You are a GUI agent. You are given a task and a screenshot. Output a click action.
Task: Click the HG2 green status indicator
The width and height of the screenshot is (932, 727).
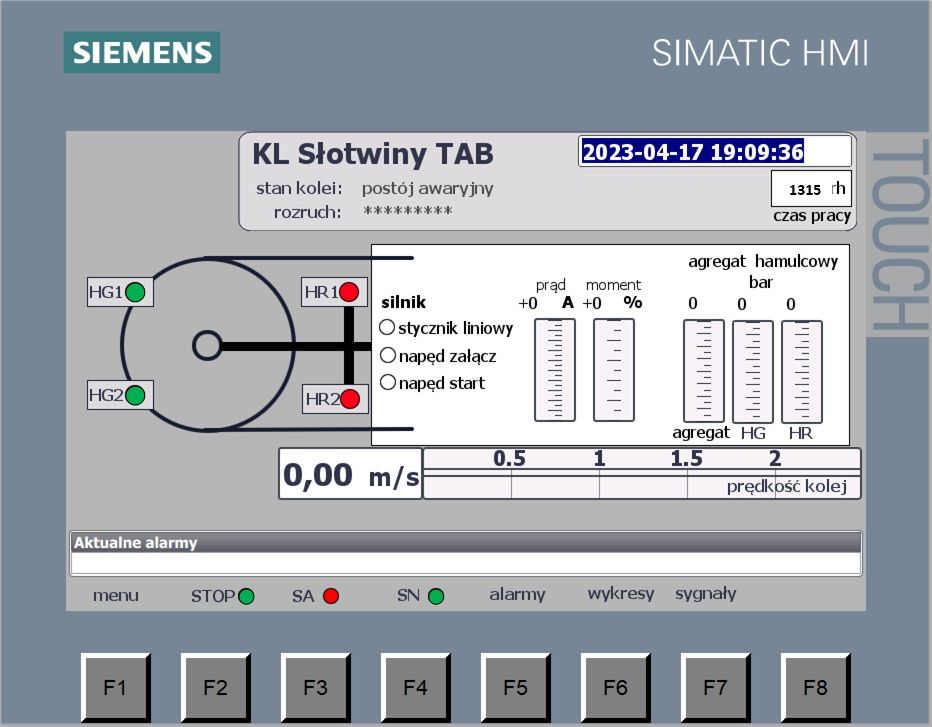coord(136,395)
